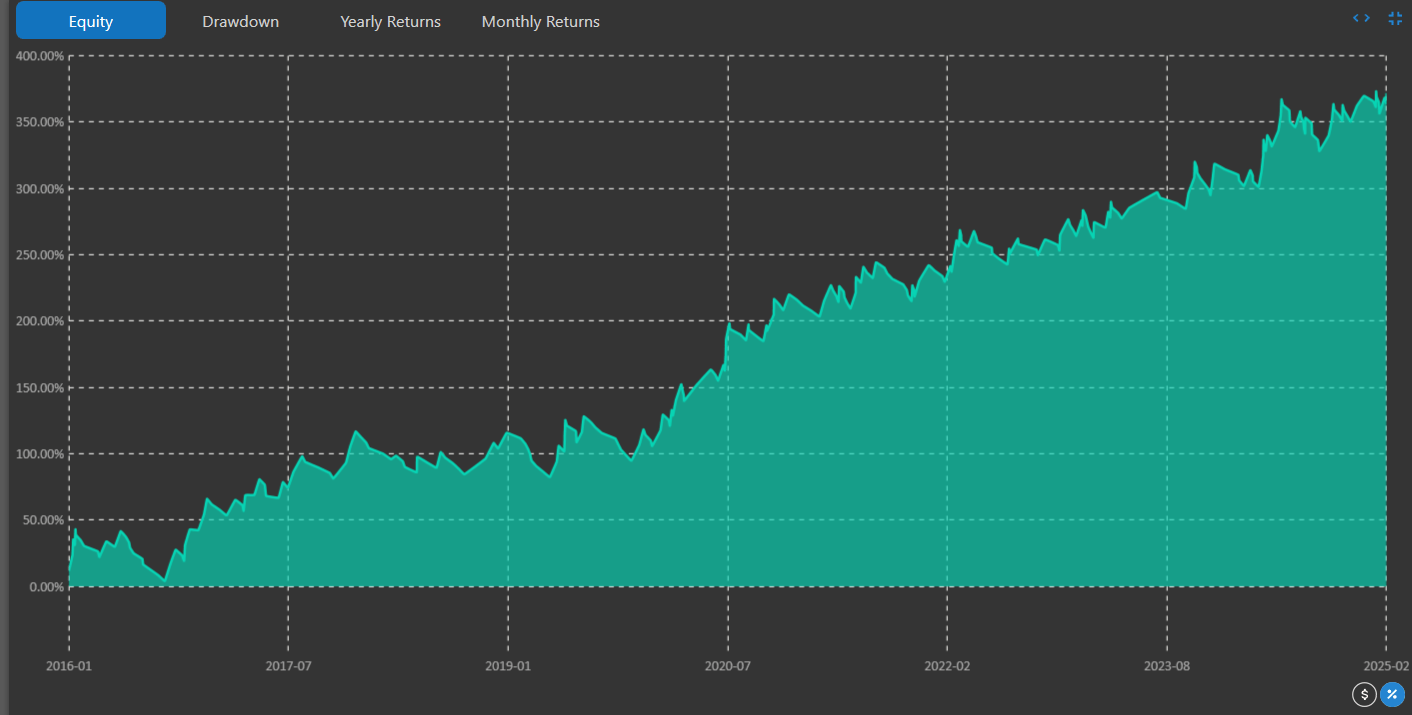Click the 350.00% axis label
Image resolution: width=1412 pixels, height=715 pixels.
[x=40, y=122]
